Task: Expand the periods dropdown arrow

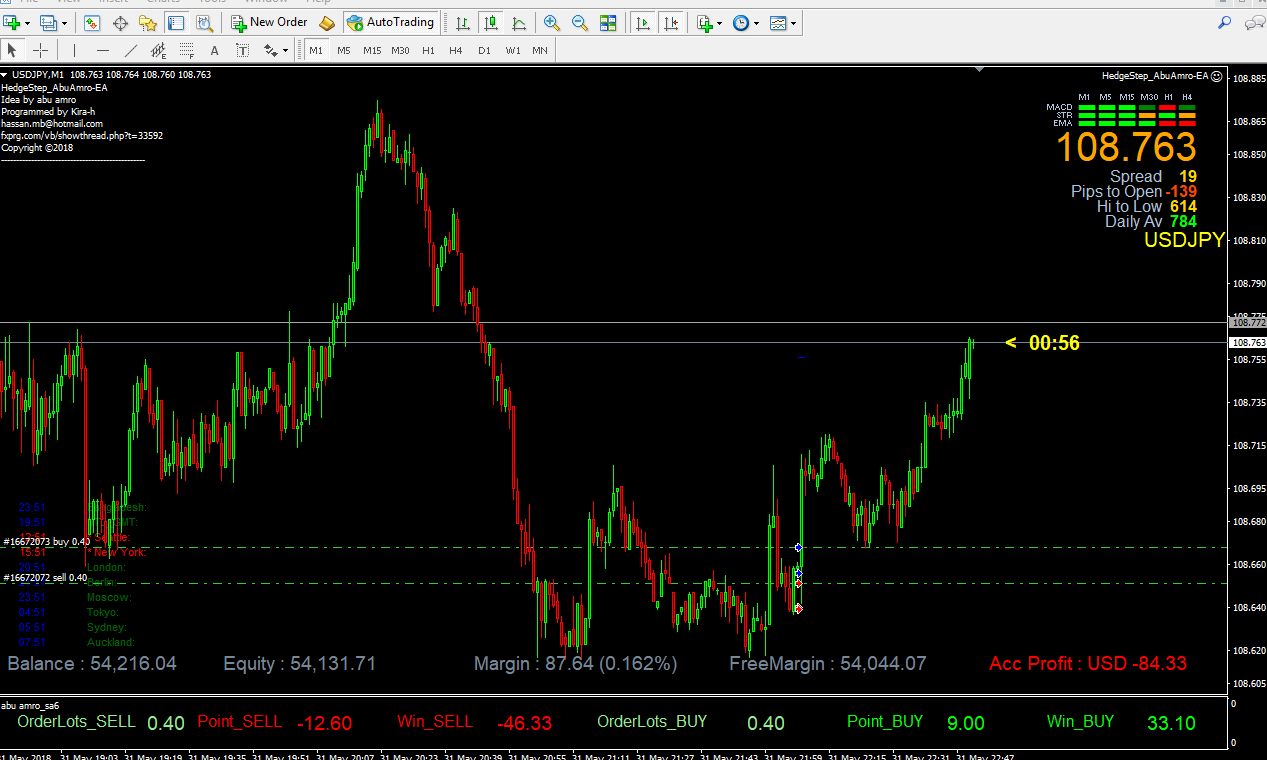Action: (x=756, y=22)
